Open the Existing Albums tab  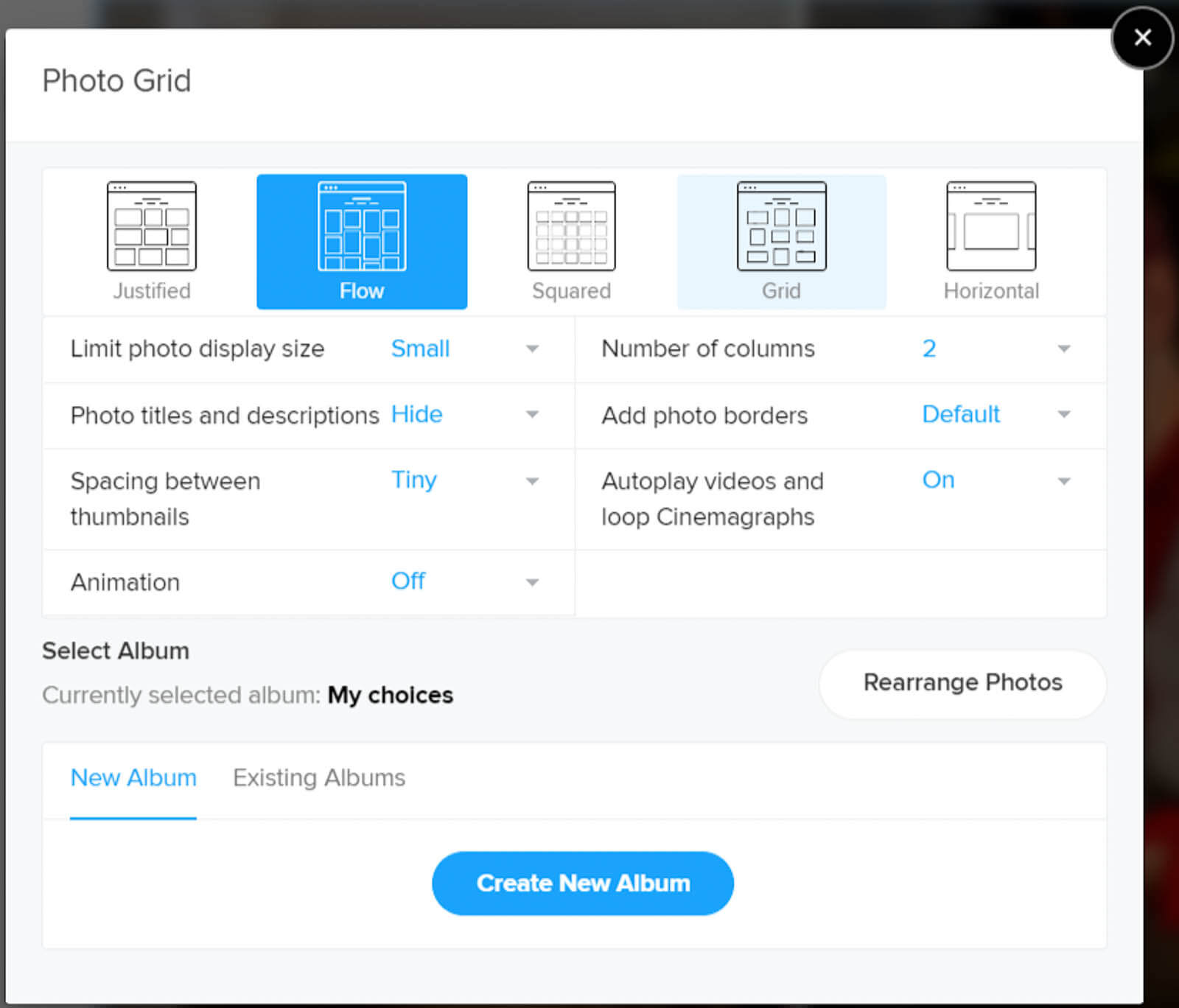pos(319,778)
